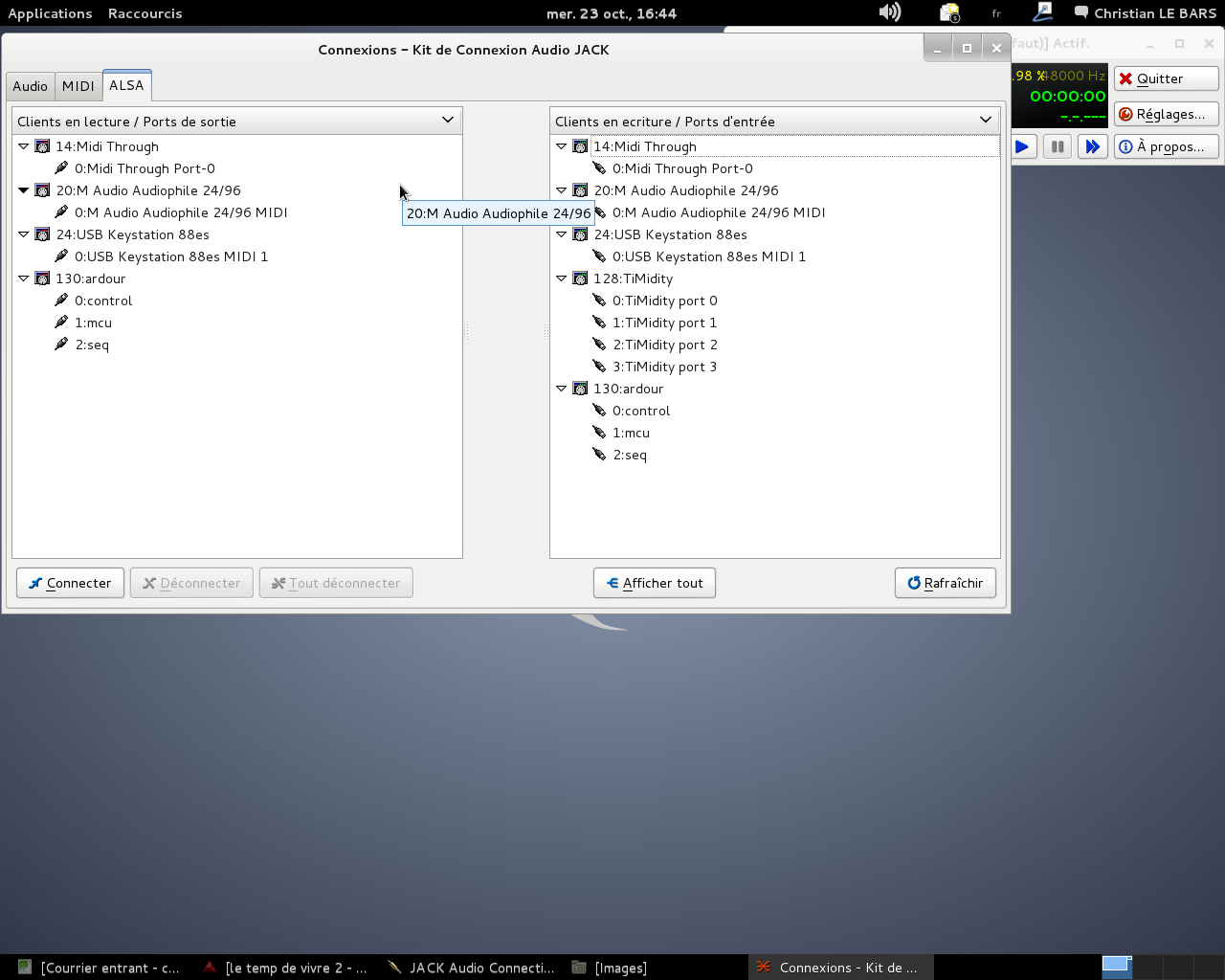1225x980 pixels.
Task: Select 14:Midi Through client icon in output list
Action: point(42,146)
